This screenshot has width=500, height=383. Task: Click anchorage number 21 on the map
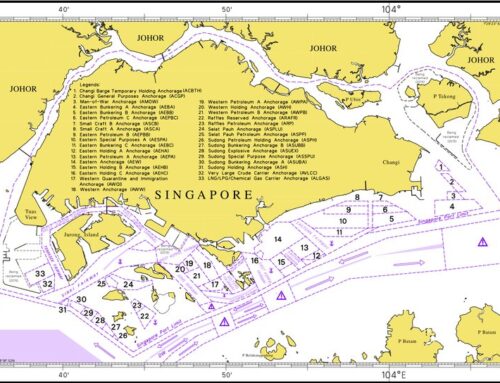[x=197, y=276]
